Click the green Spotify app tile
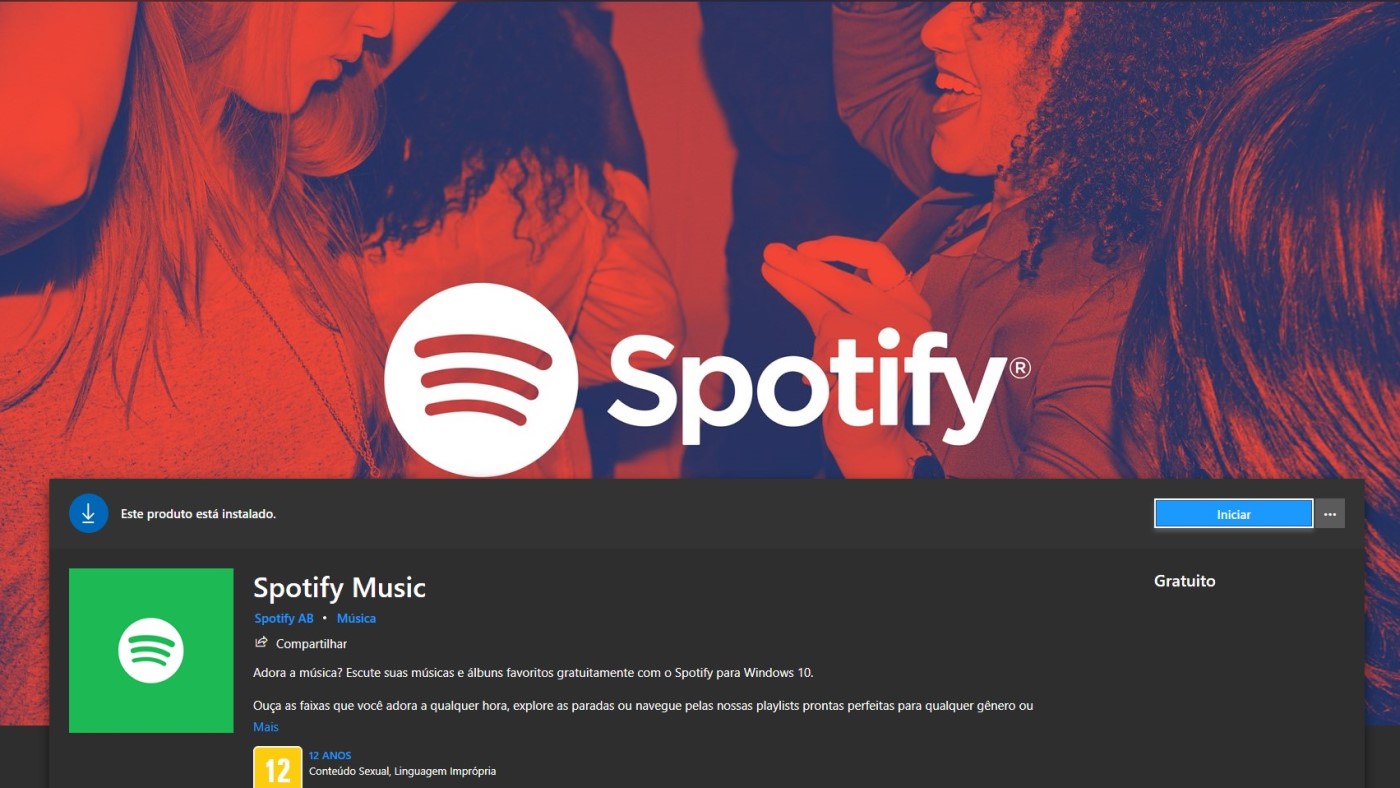Viewport: 1400px width, 788px height. [151, 650]
